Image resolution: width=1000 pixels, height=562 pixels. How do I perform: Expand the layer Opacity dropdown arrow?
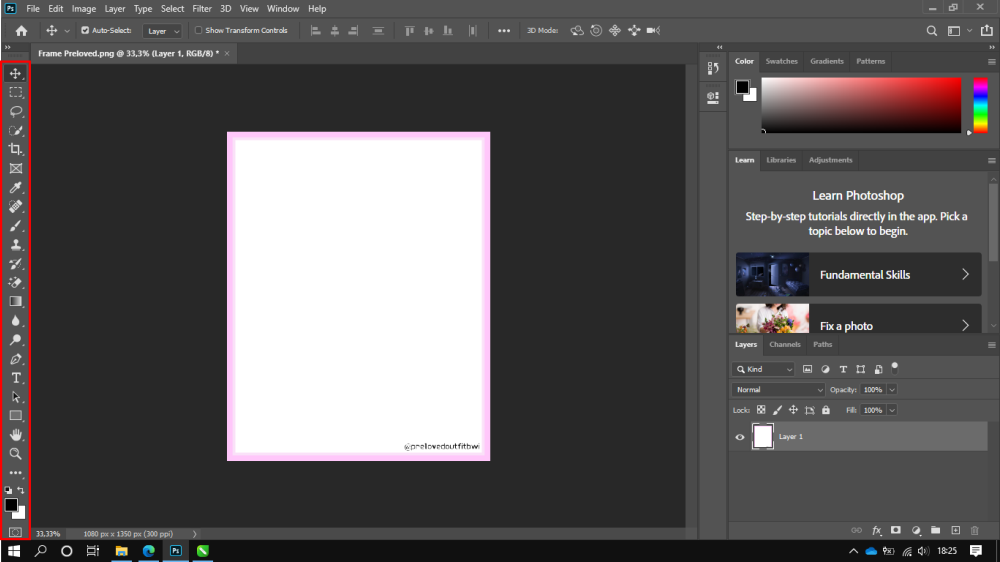(x=892, y=389)
